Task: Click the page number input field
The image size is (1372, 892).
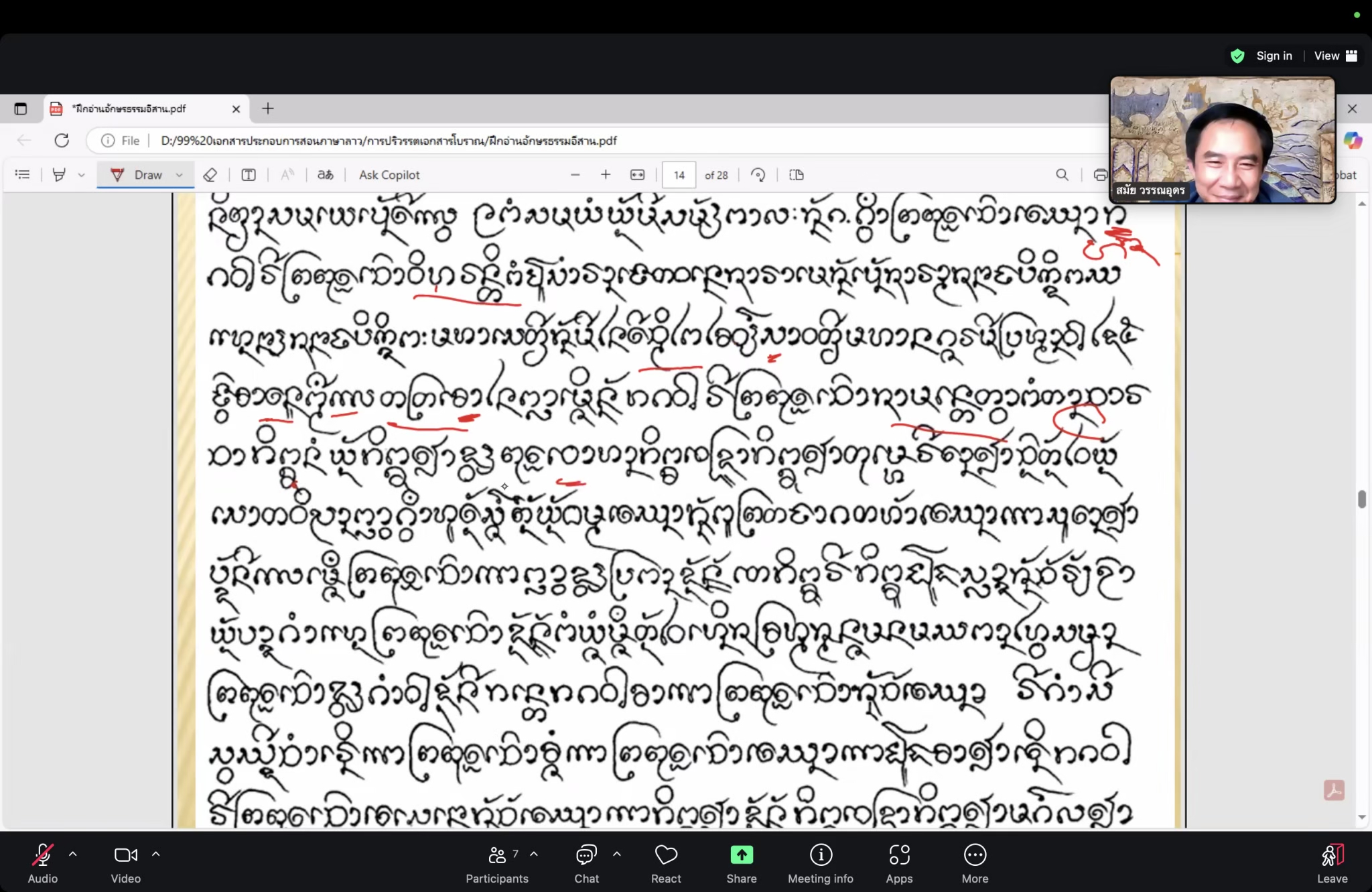Action: tap(679, 175)
